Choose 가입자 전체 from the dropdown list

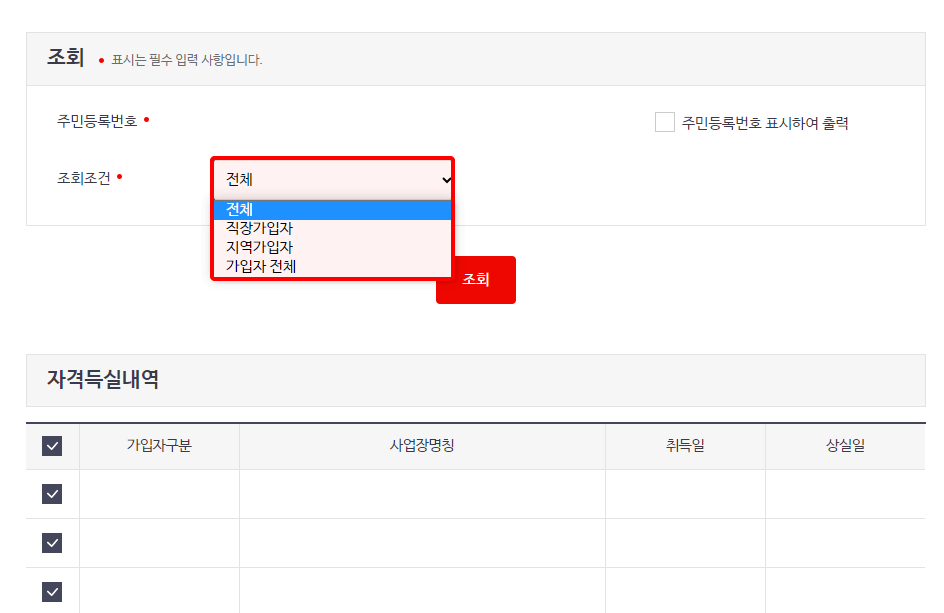coord(332,266)
